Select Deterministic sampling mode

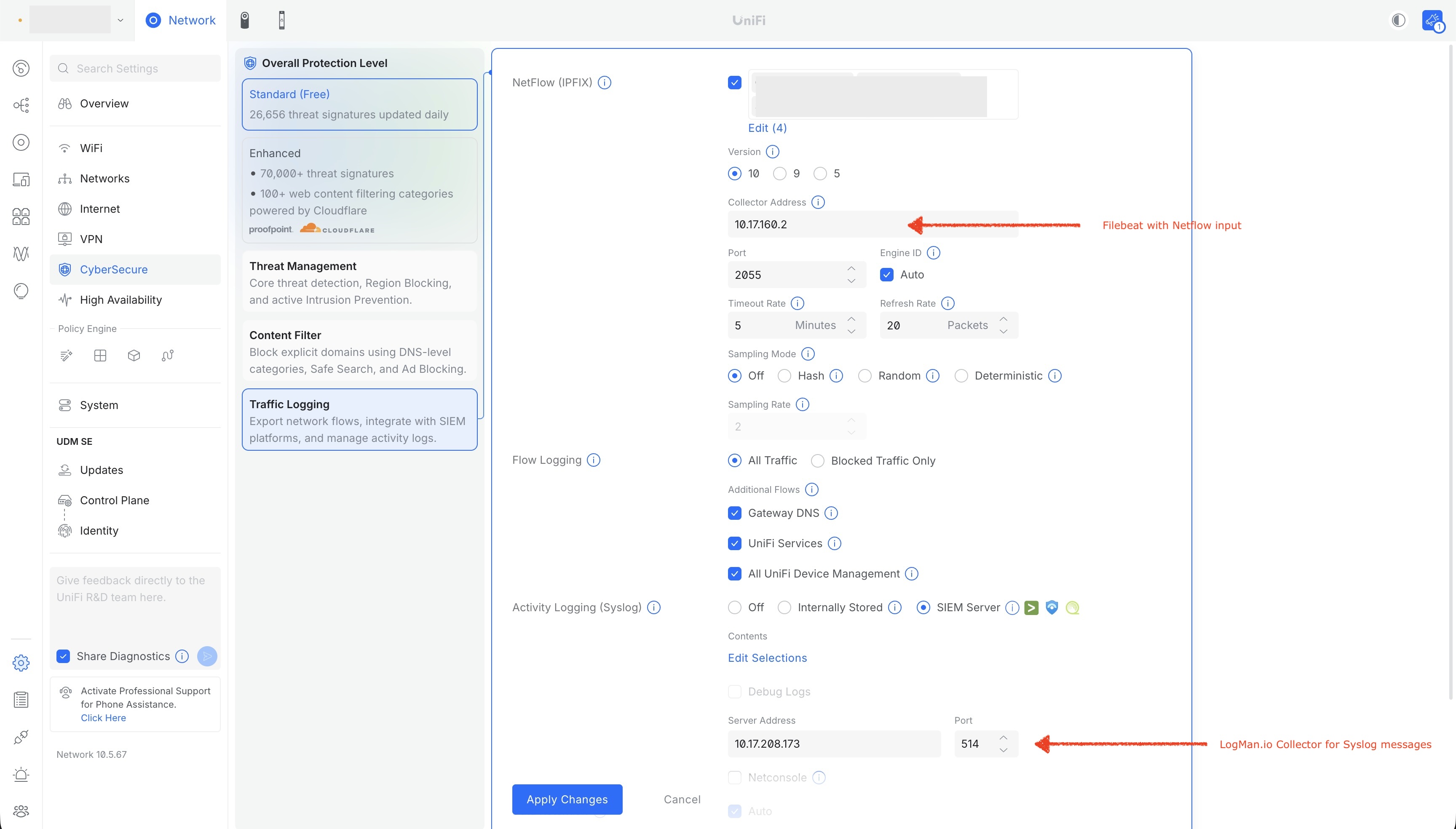pyautogui.click(x=961, y=376)
